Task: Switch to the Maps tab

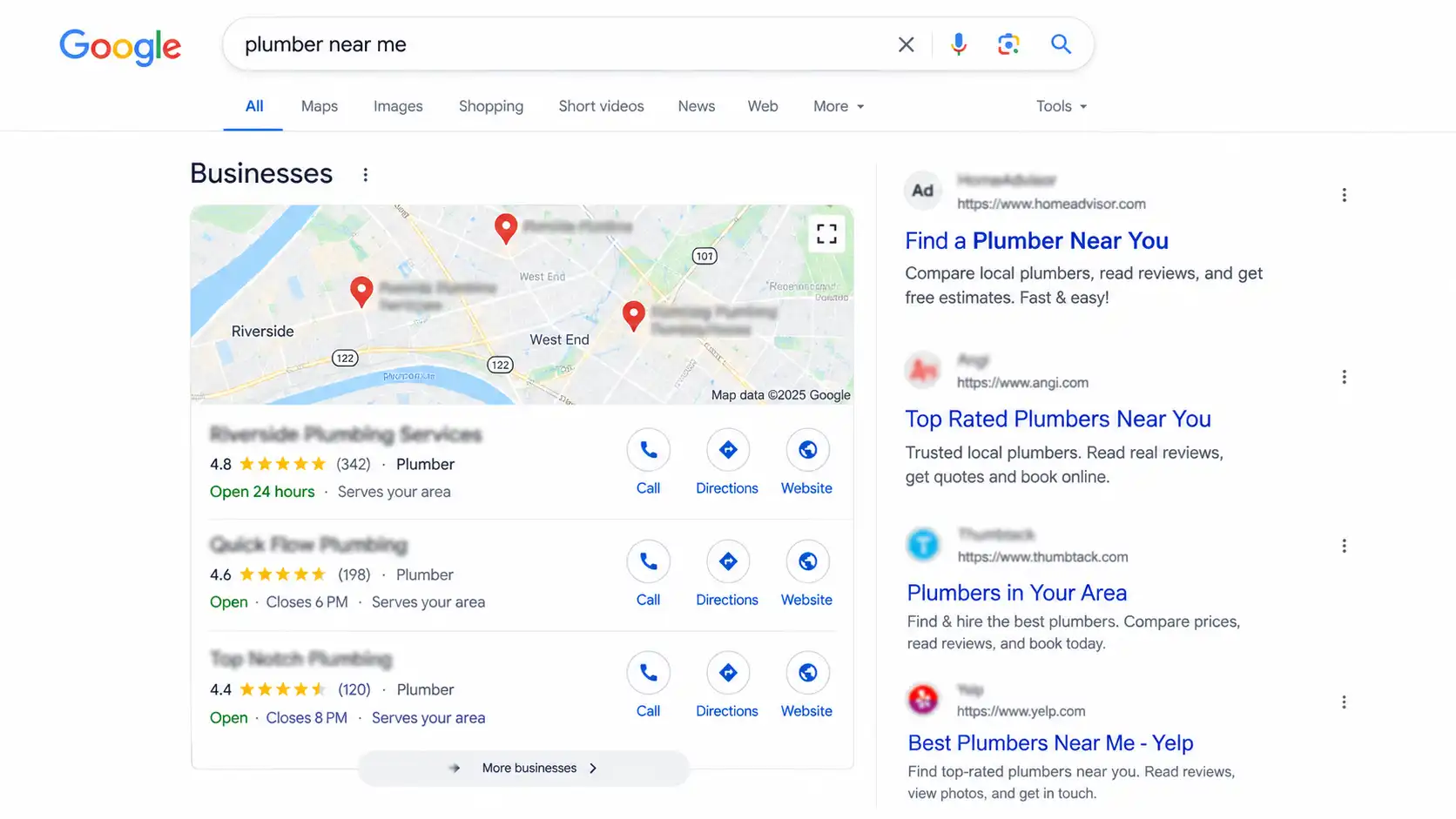Action: tap(320, 106)
